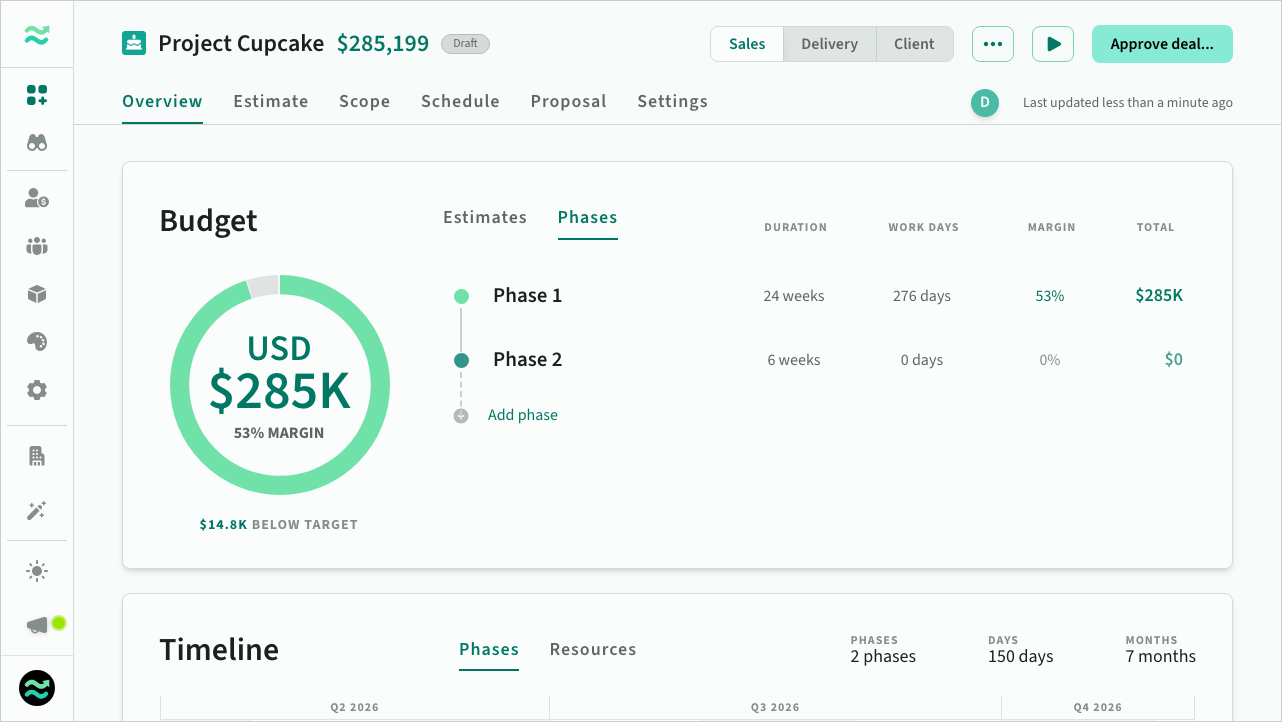Open the Schedule tab
Image resolution: width=1282 pixels, height=722 pixels.
[x=460, y=101]
